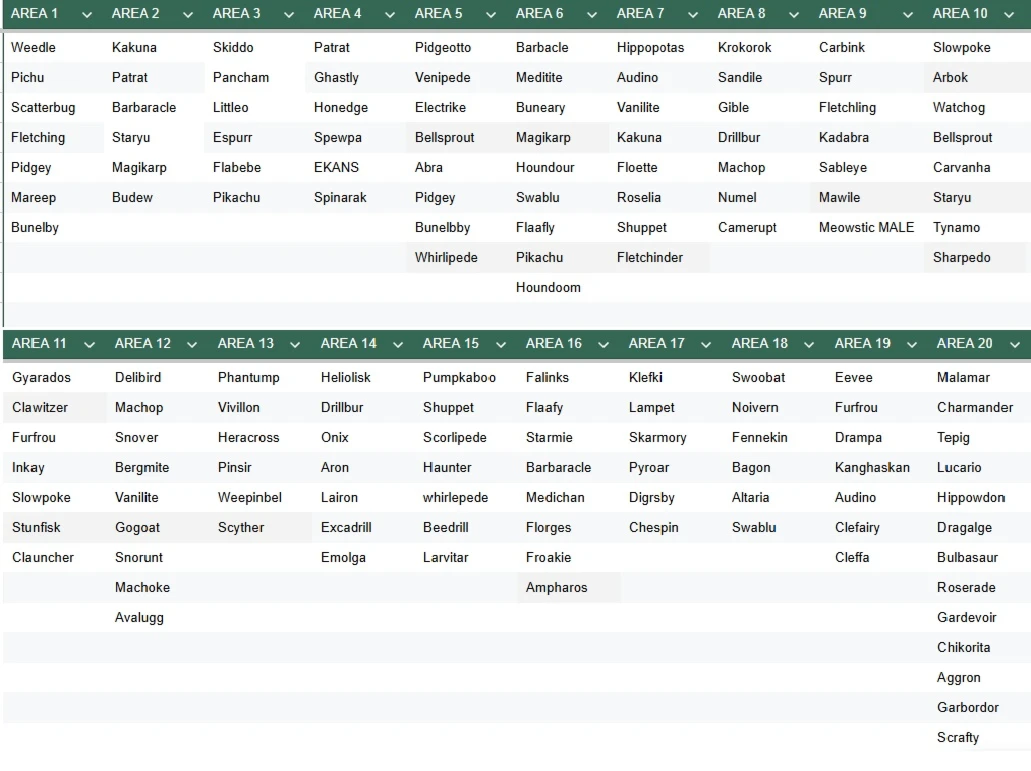1031x771 pixels.
Task: Open the AREA 10 filter dropdown arrow
Action: pyautogui.click(x=1010, y=15)
